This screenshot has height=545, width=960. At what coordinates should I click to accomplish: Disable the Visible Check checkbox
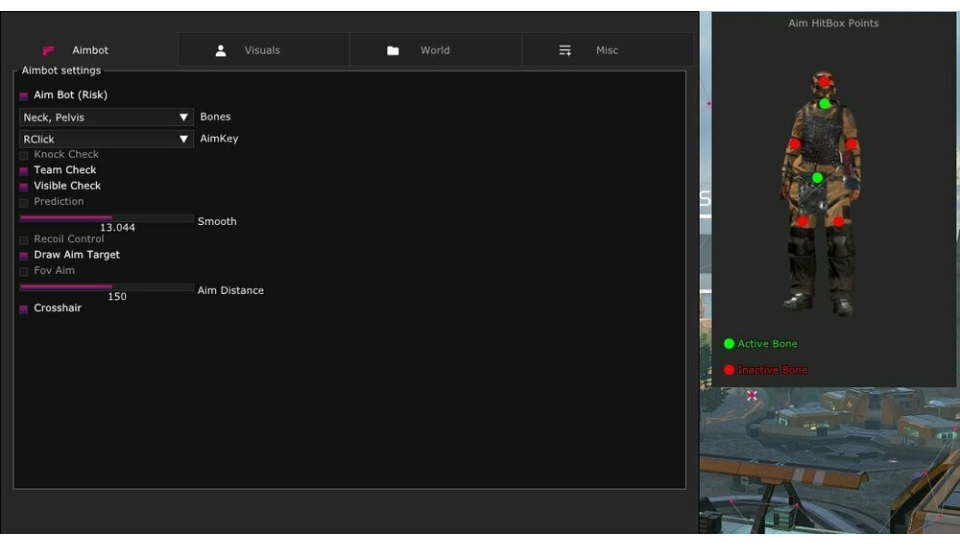pyautogui.click(x=24, y=187)
